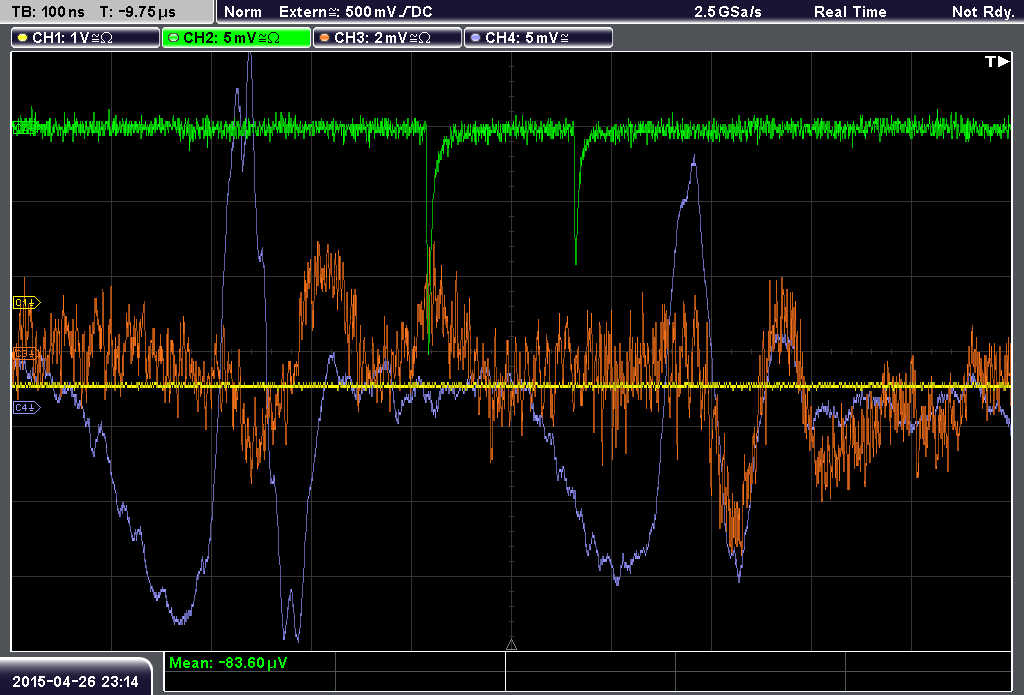The width and height of the screenshot is (1024, 695).
Task: Click the green dot in the CH2 tab
Action: point(173,38)
